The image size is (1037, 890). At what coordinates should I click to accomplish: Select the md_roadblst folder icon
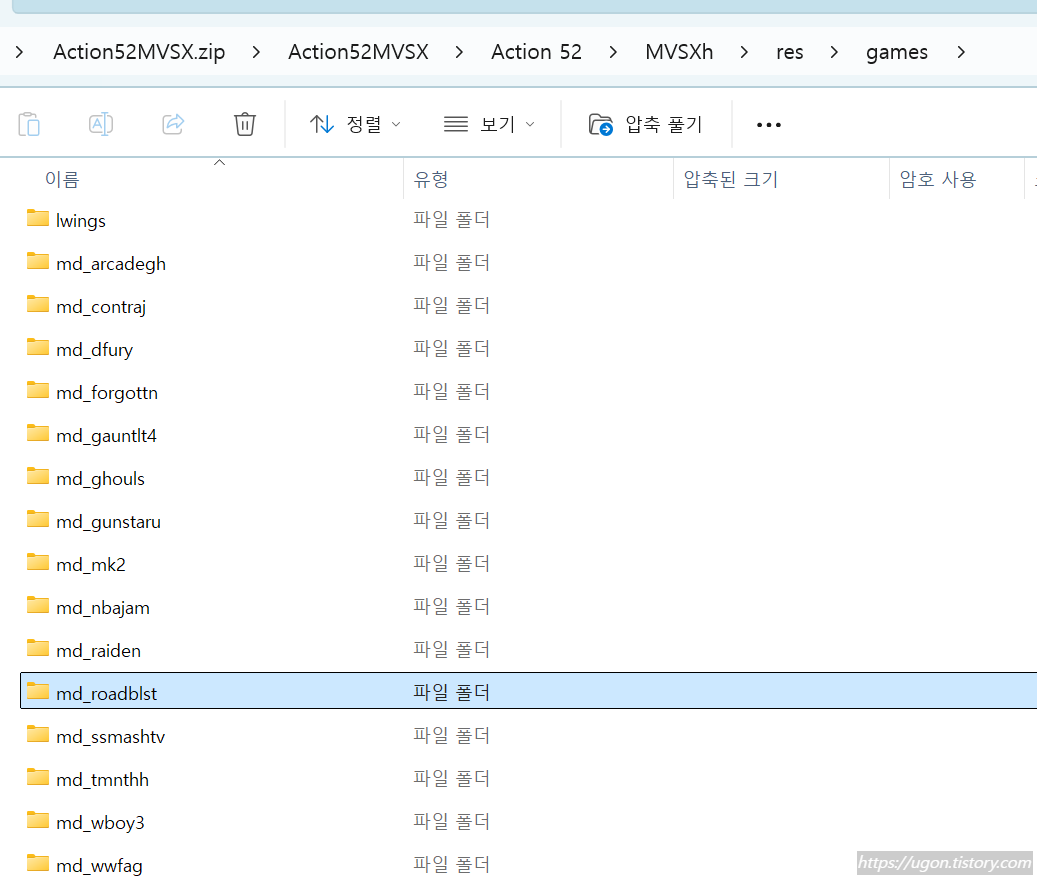(x=38, y=691)
